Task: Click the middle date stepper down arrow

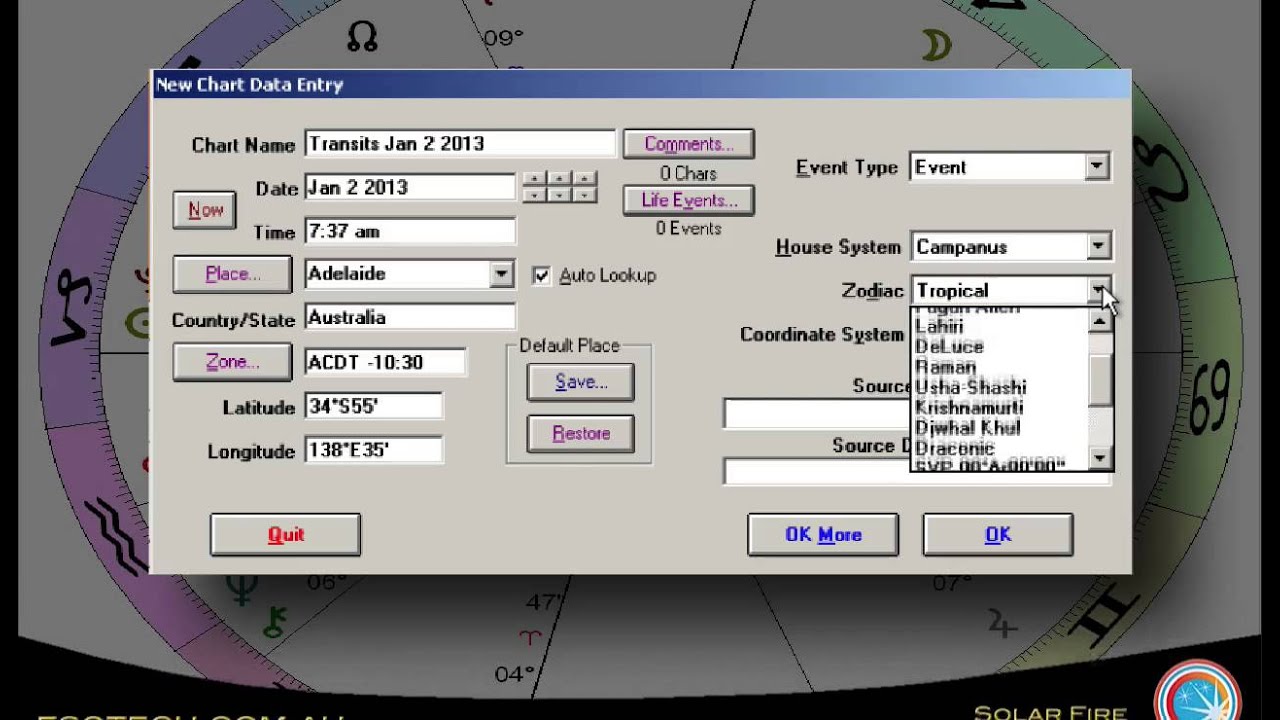Action: pyautogui.click(x=560, y=195)
